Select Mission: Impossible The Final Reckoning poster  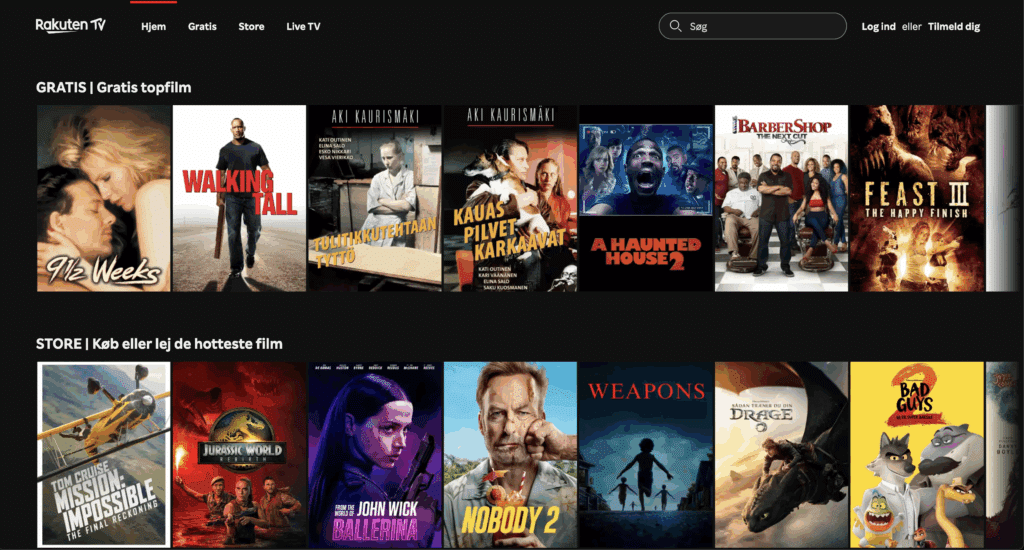[104, 455]
